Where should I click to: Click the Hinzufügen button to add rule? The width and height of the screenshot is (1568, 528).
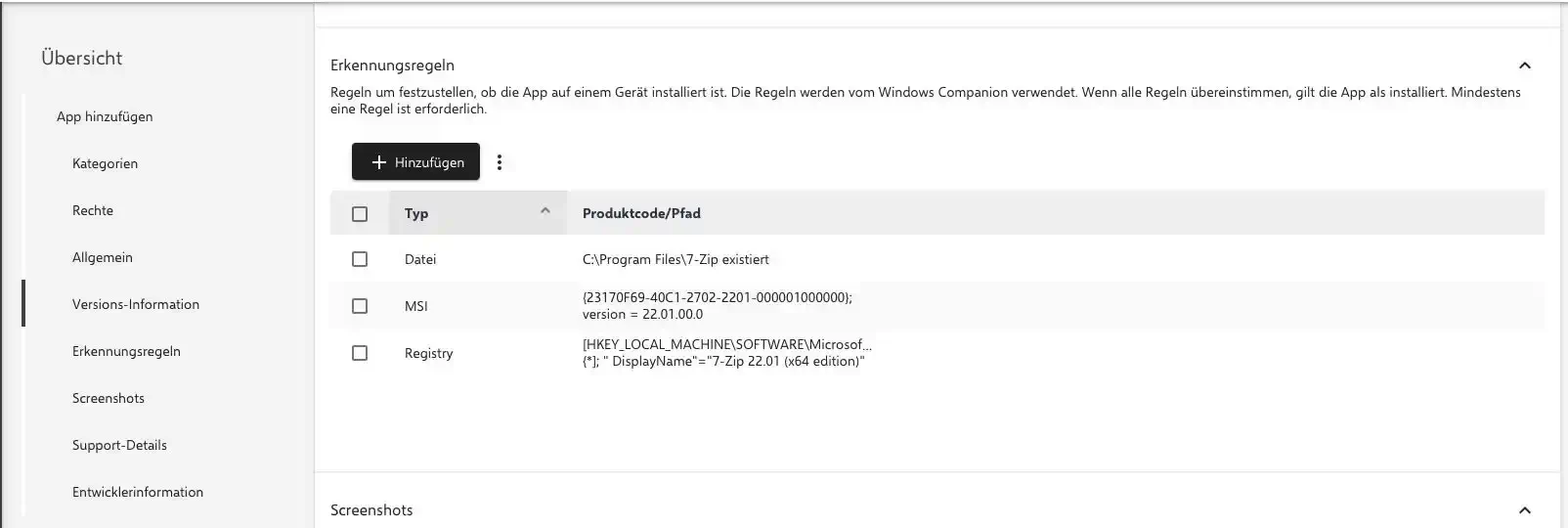pyautogui.click(x=415, y=162)
